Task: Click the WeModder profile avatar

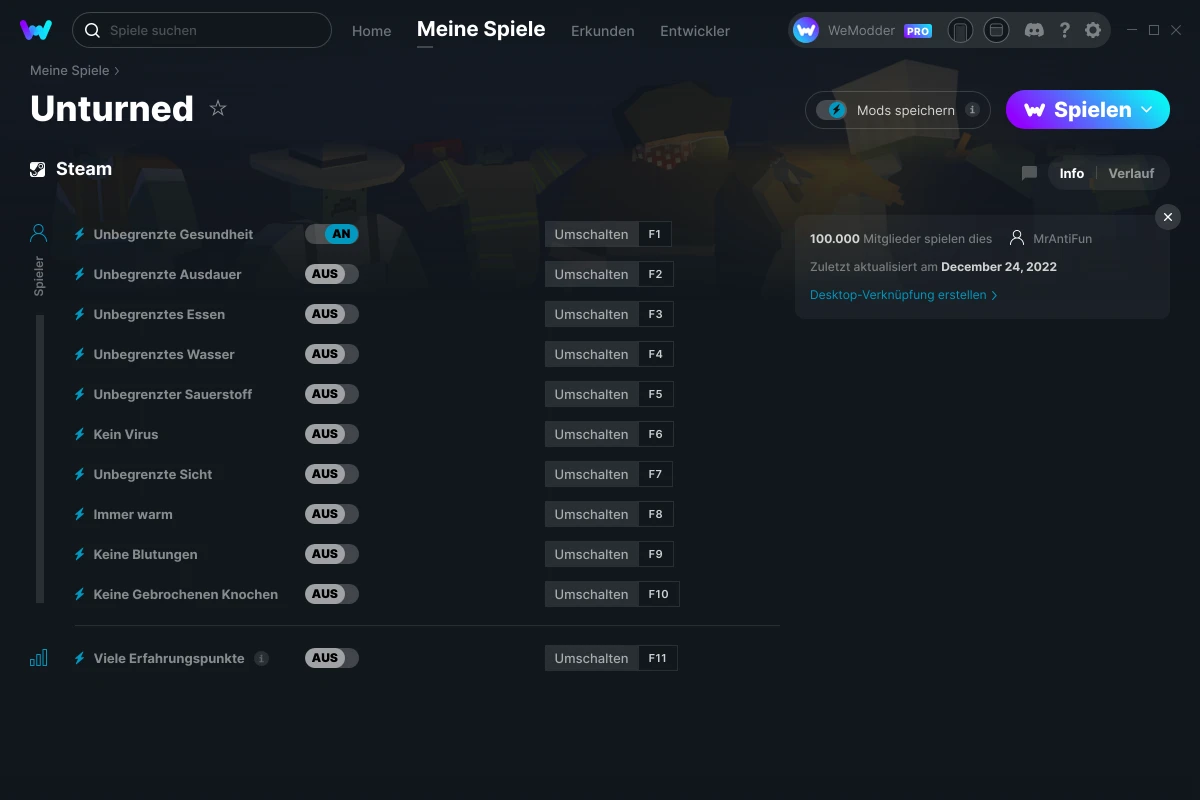Action: tap(806, 30)
